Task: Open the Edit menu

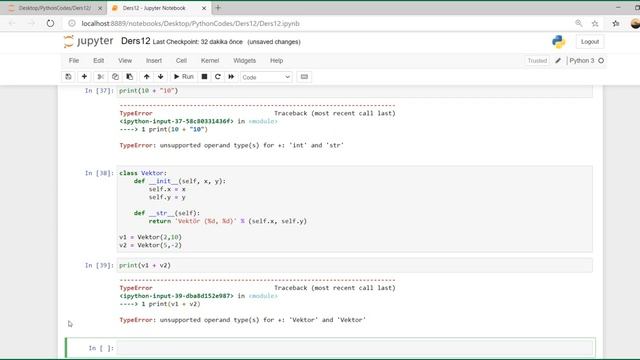Action: [x=99, y=60]
